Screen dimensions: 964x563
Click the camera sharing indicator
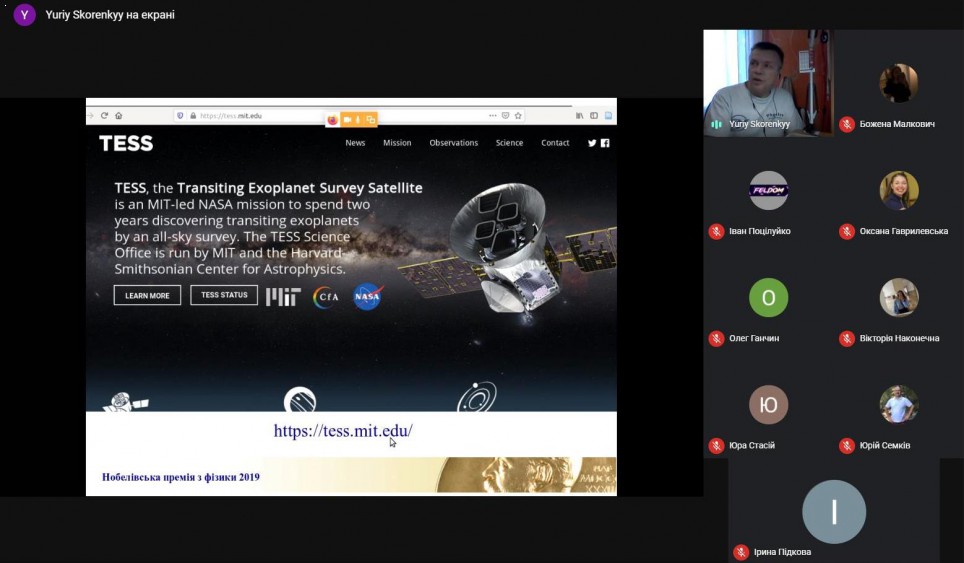click(x=347, y=119)
